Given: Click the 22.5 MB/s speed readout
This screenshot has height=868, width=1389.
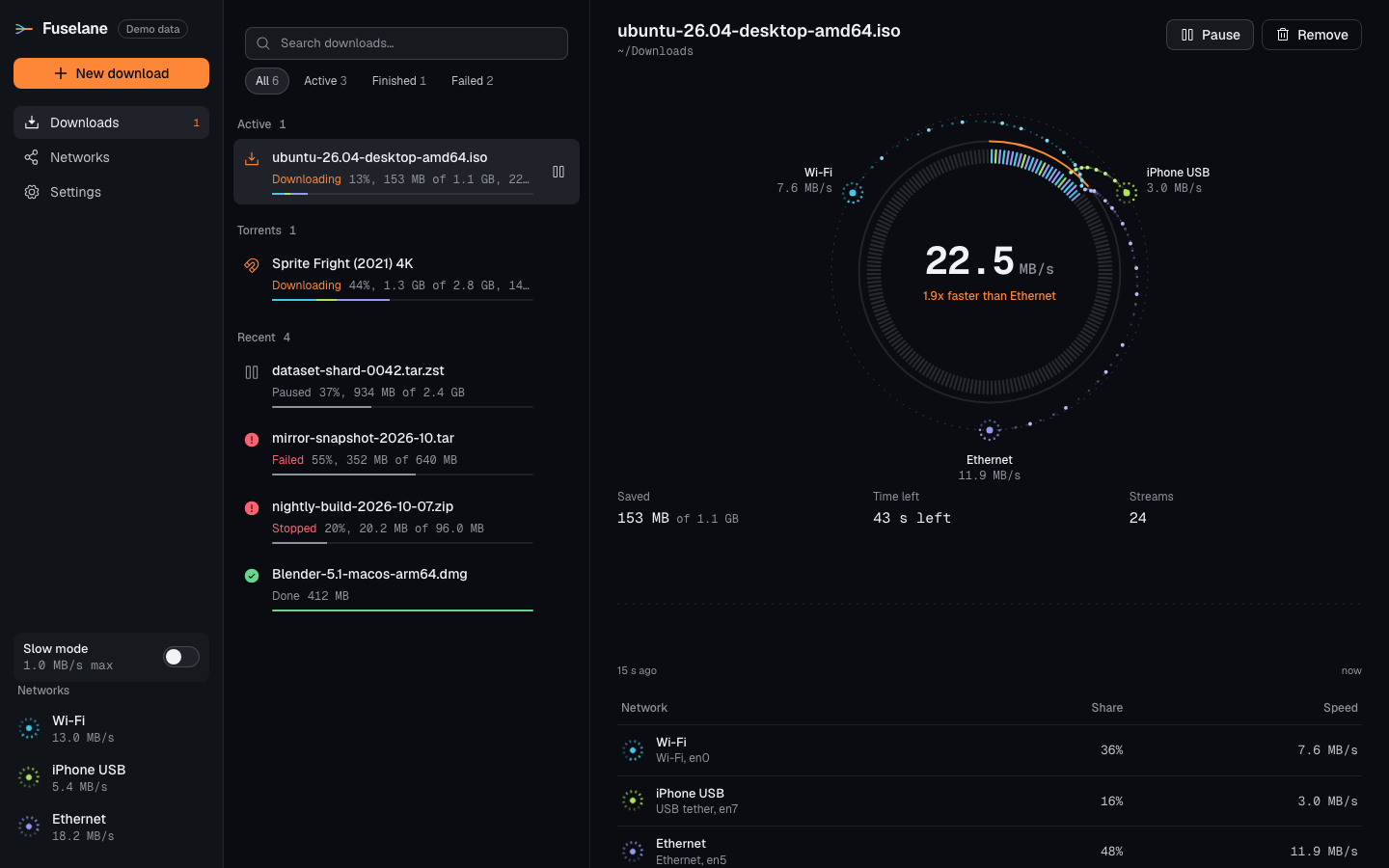Looking at the screenshot, I should (990, 261).
